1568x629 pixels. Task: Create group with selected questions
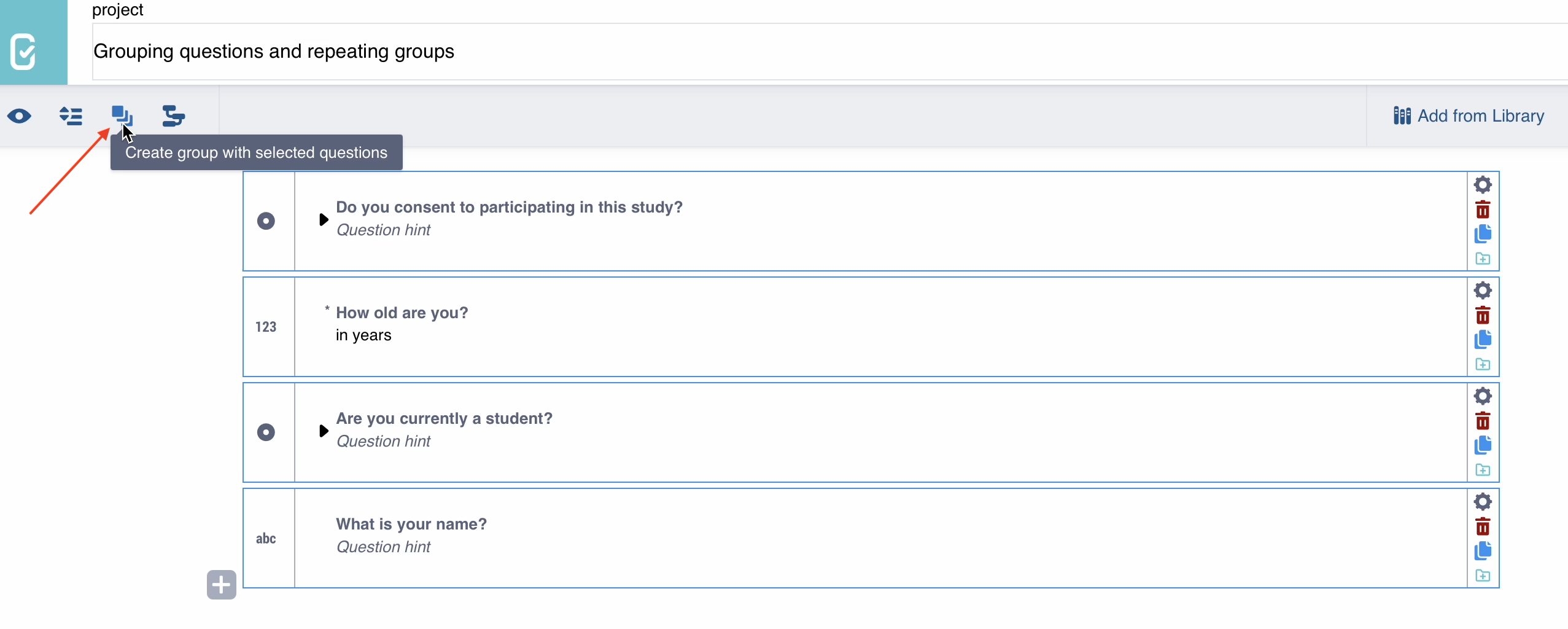pos(122,115)
